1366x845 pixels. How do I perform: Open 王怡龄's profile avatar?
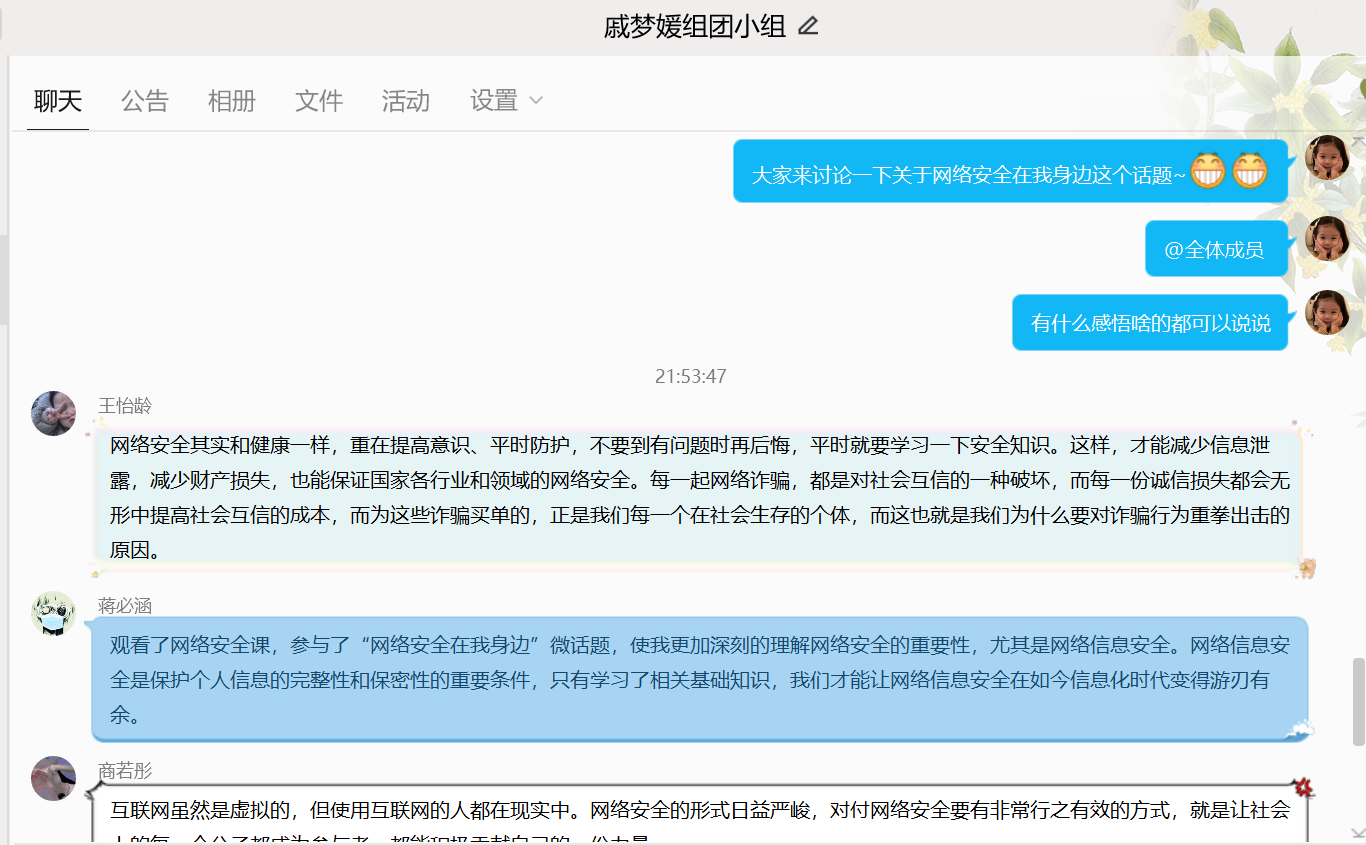(x=54, y=413)
